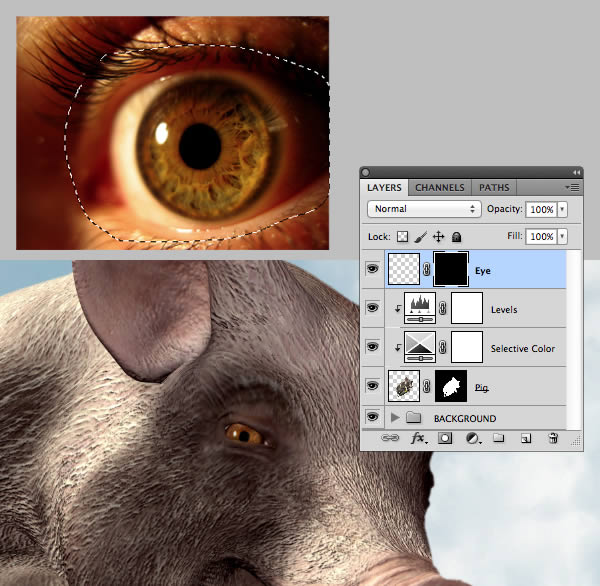Select the Levels adjustment histogram icon

tap(420, 308)
